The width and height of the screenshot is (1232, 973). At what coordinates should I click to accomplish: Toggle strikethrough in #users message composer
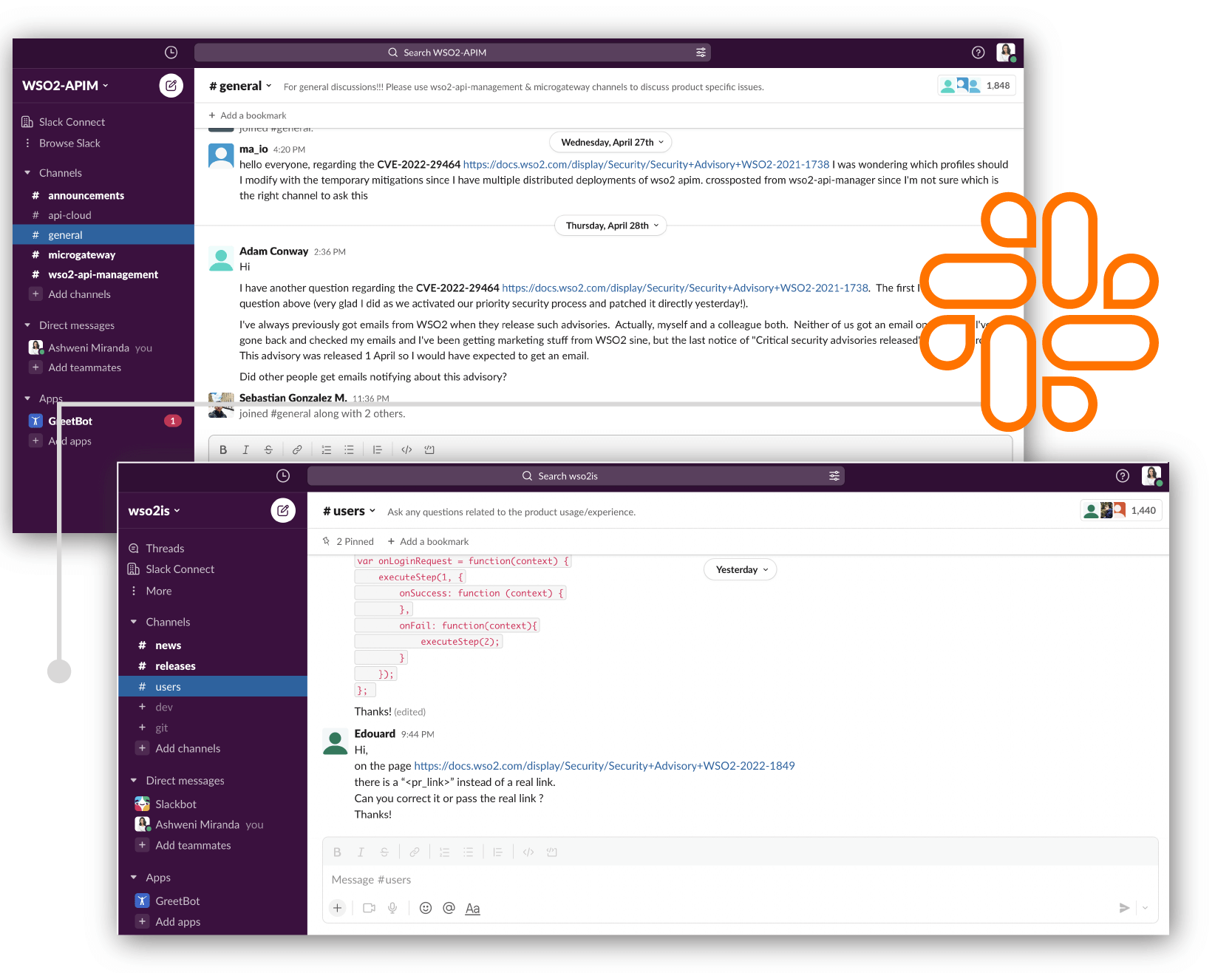[x=384, y=852]
